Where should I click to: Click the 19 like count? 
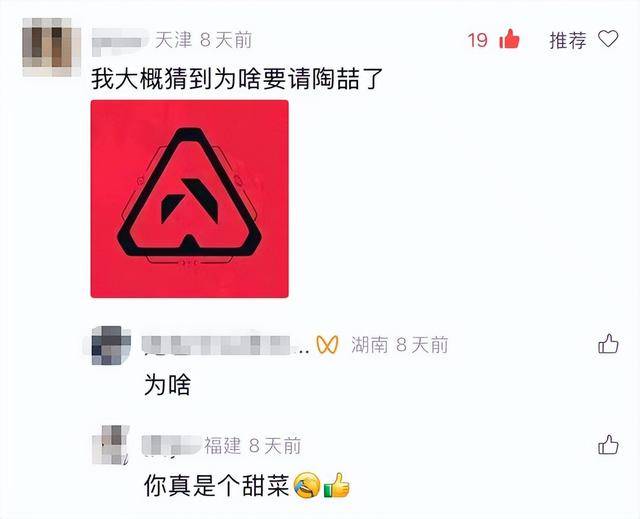coord(478,40)
